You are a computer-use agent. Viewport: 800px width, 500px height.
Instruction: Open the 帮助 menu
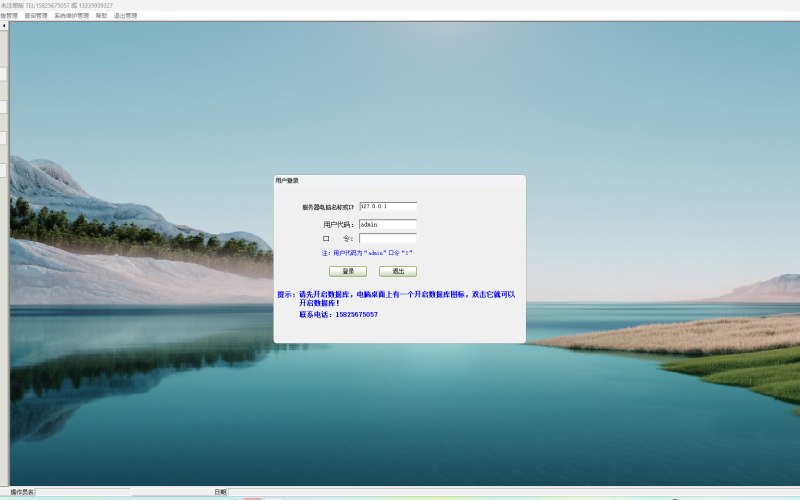coord(101,16)
